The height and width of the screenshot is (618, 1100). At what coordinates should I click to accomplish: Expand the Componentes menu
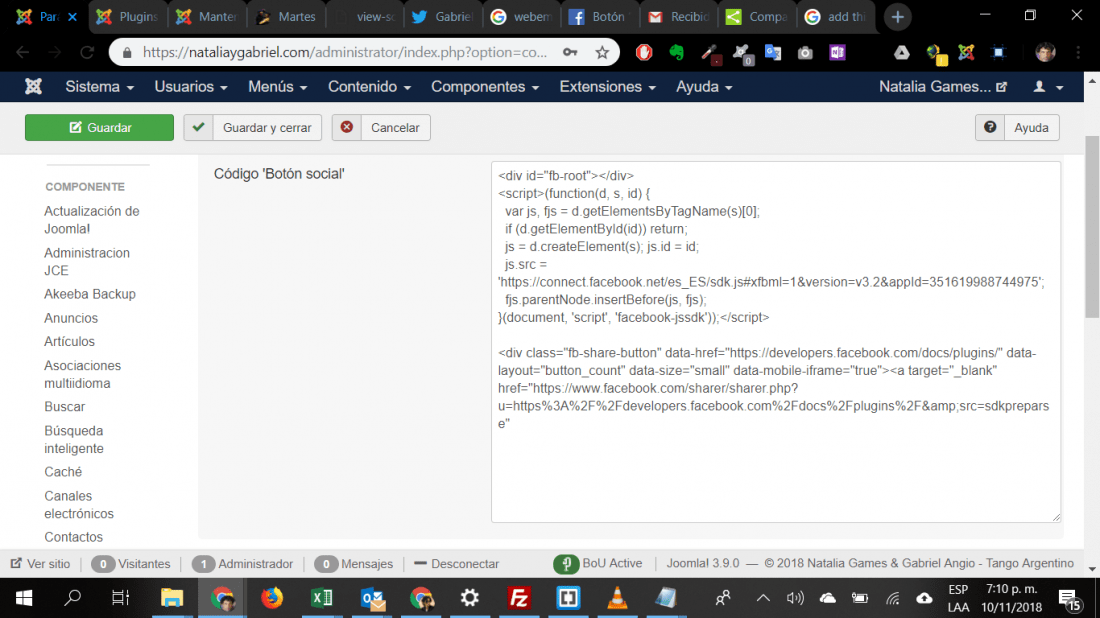pos(485,87)
